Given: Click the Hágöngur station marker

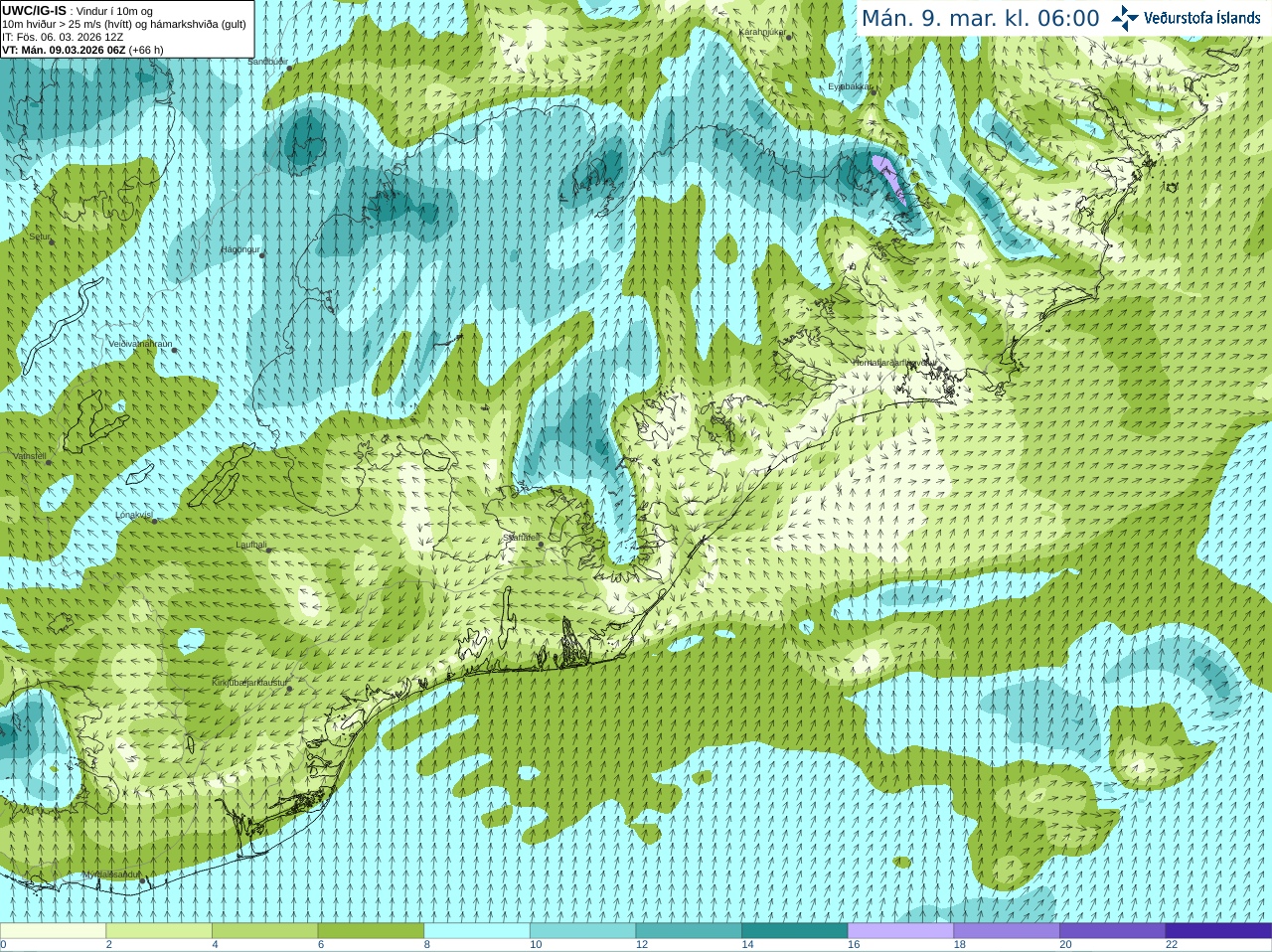Looking at the screenshot, I should pyautogui.click(x=262, y=255).
